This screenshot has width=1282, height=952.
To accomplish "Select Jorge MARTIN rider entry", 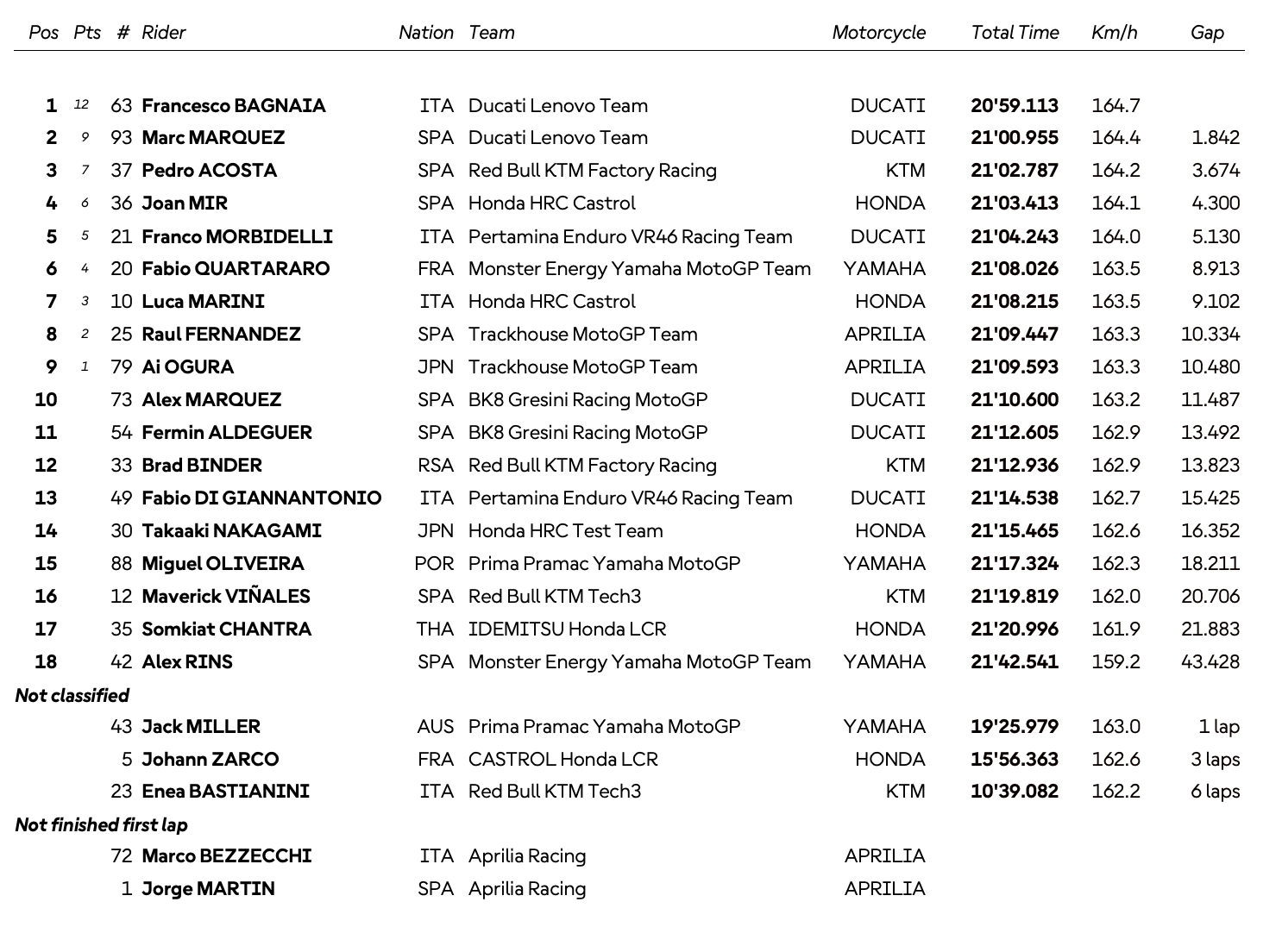I will pyautogui.click(x=208, y=889).
